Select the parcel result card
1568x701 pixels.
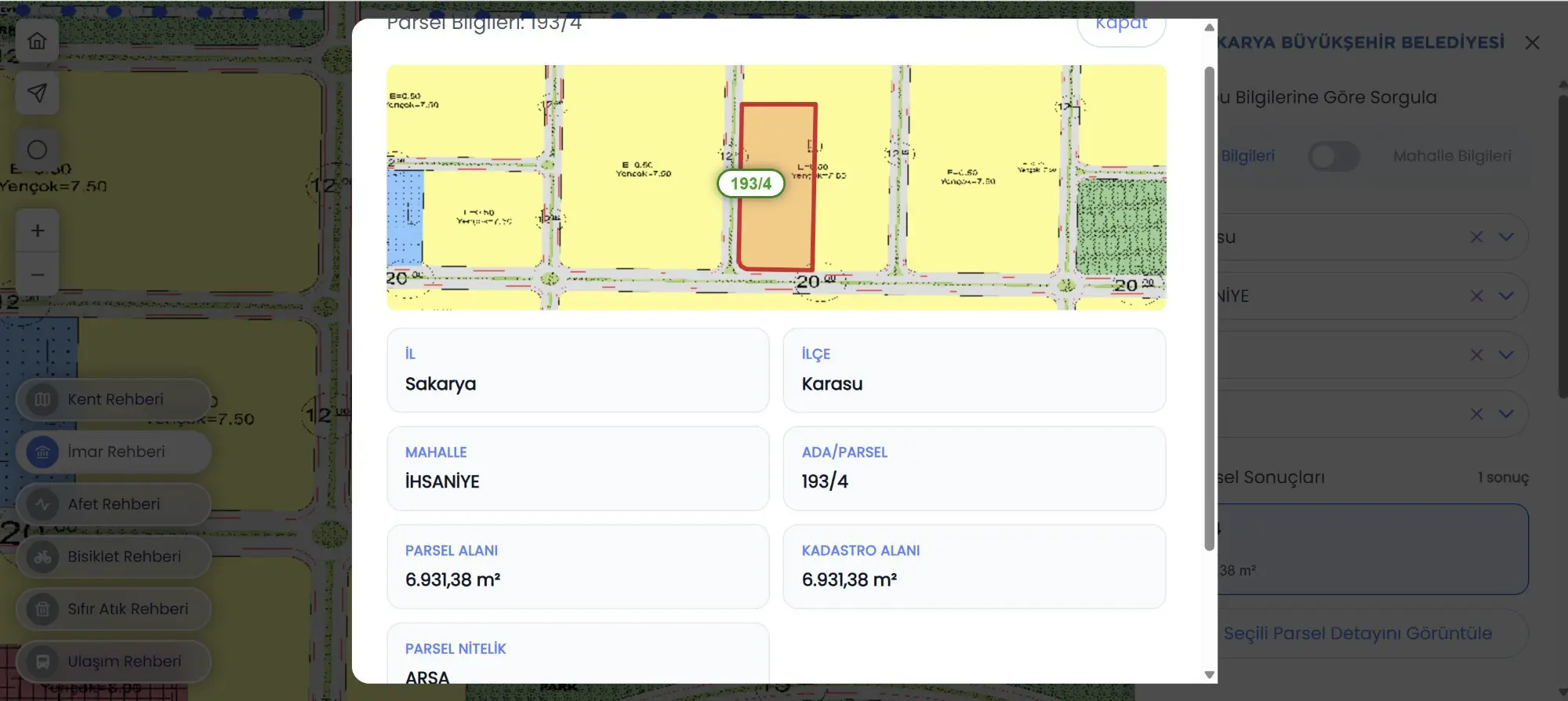click(x=1372, y=549)
